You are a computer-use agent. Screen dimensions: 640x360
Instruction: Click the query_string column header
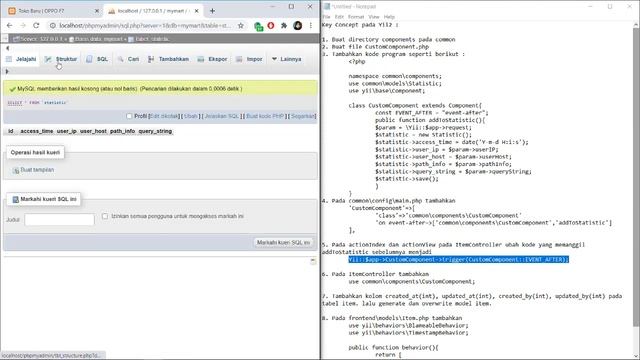155,131
